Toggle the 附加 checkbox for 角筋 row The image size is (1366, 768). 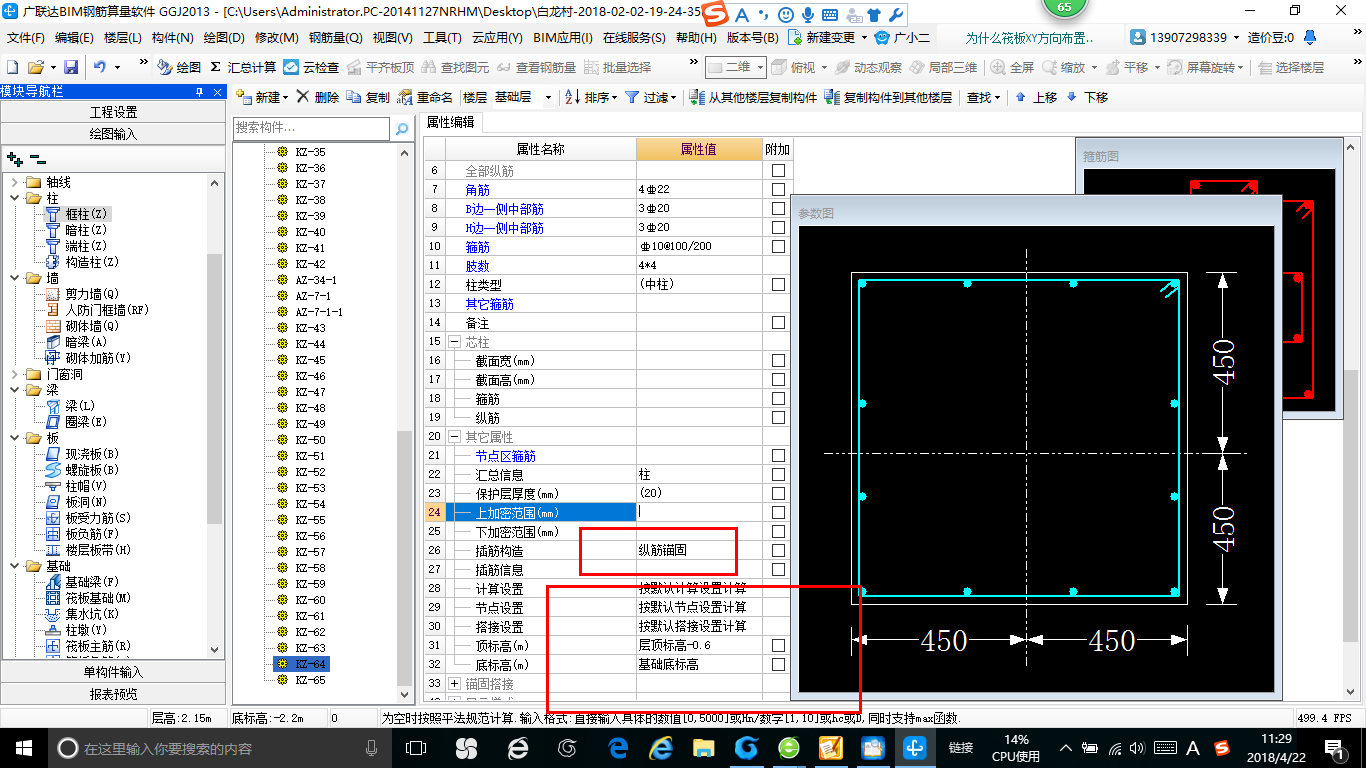click(x=778, y=189)
